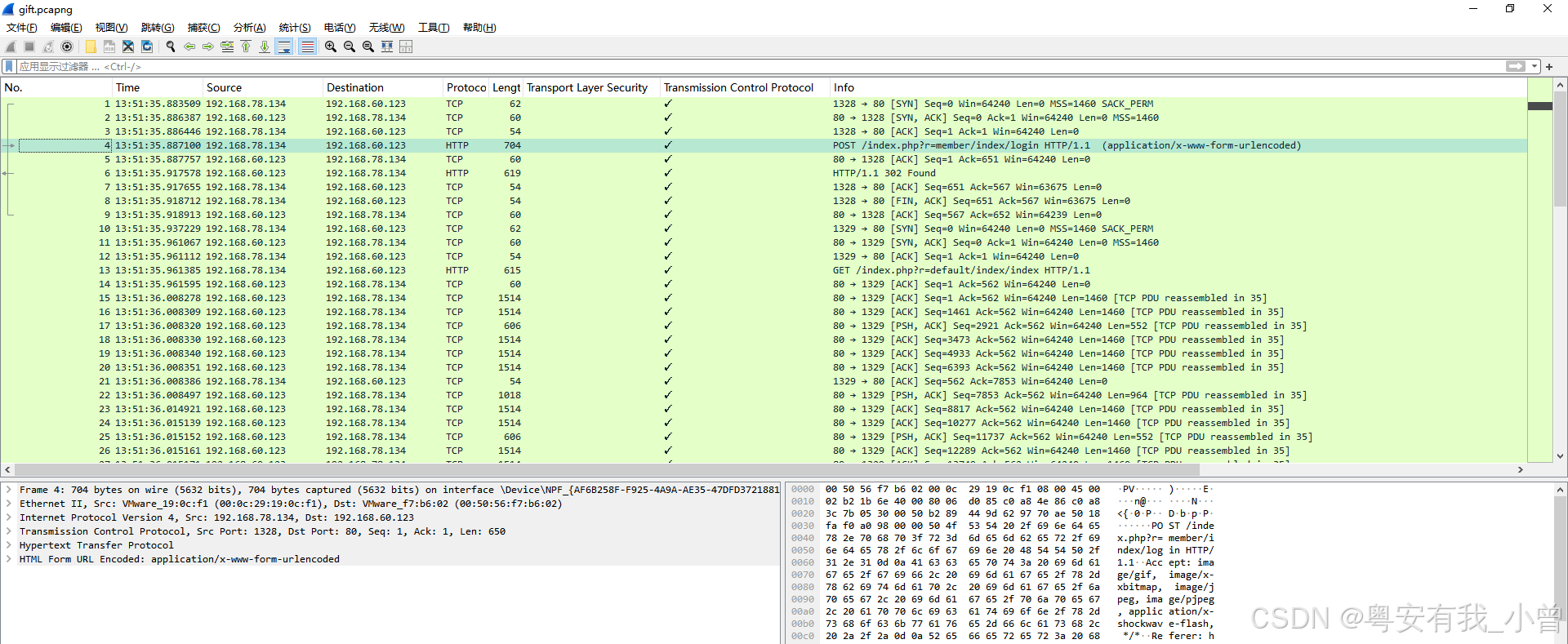This screenshot has width=1568, height=644.
Task: Reload the capture file
Action: pyautogui.click(x=147, y=47)
